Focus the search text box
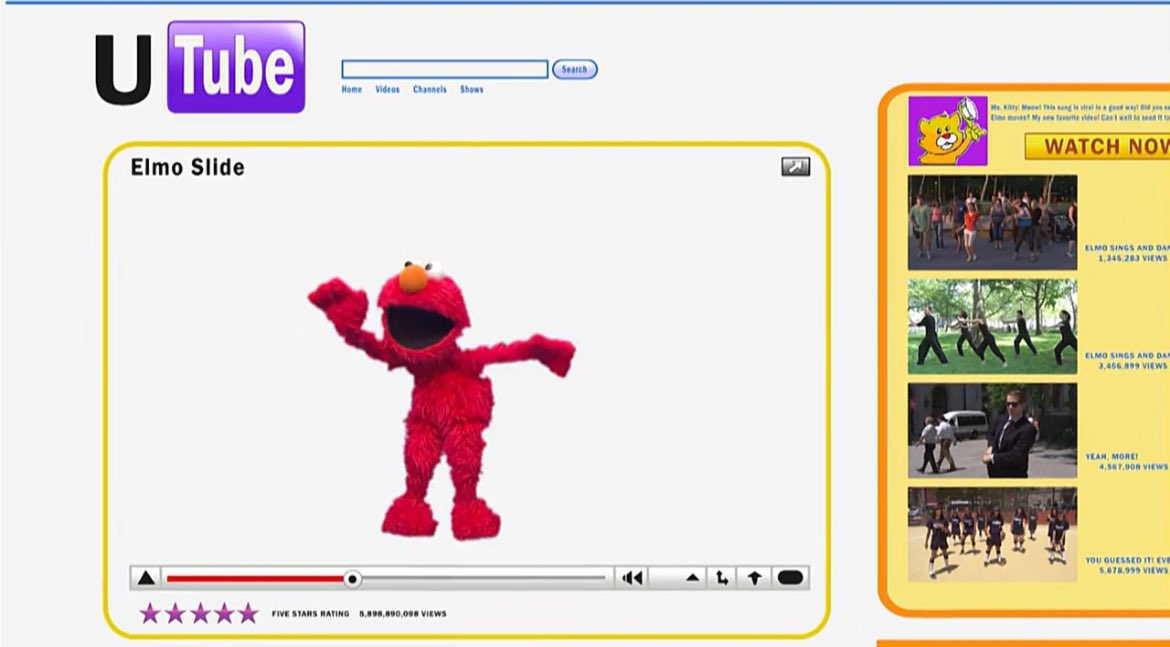This screenshot has height=647, width=1170. coord(445,69)
